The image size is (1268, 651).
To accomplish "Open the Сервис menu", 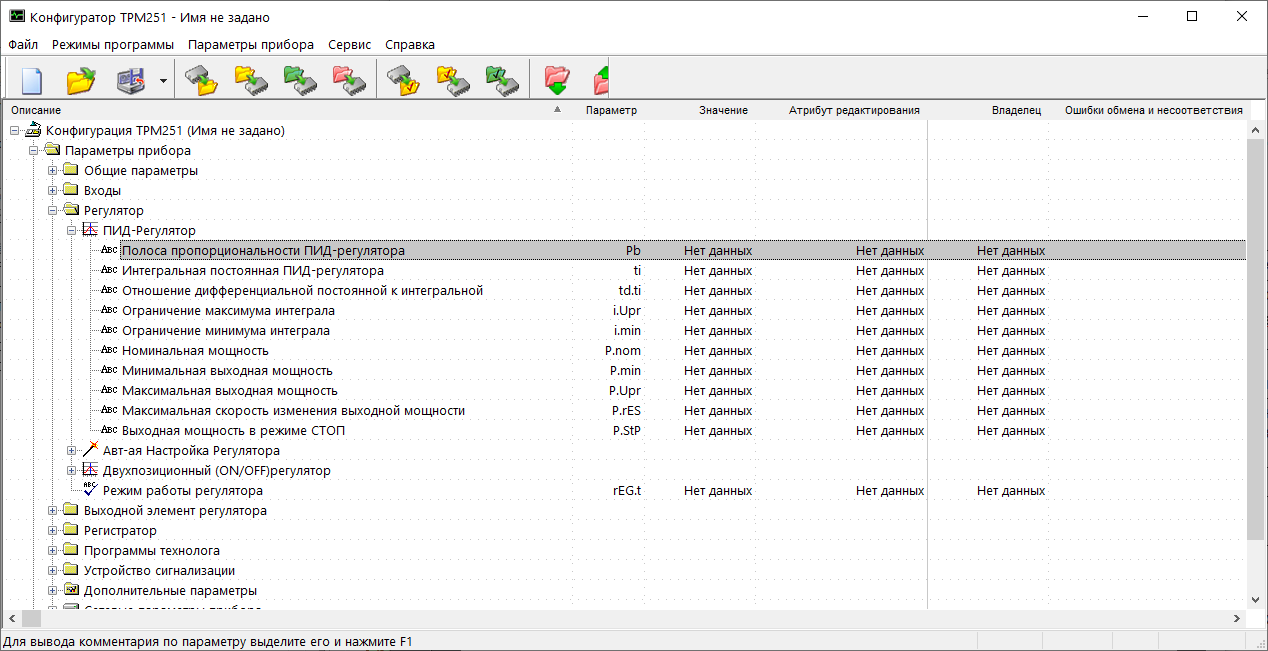I will (349, 45).
